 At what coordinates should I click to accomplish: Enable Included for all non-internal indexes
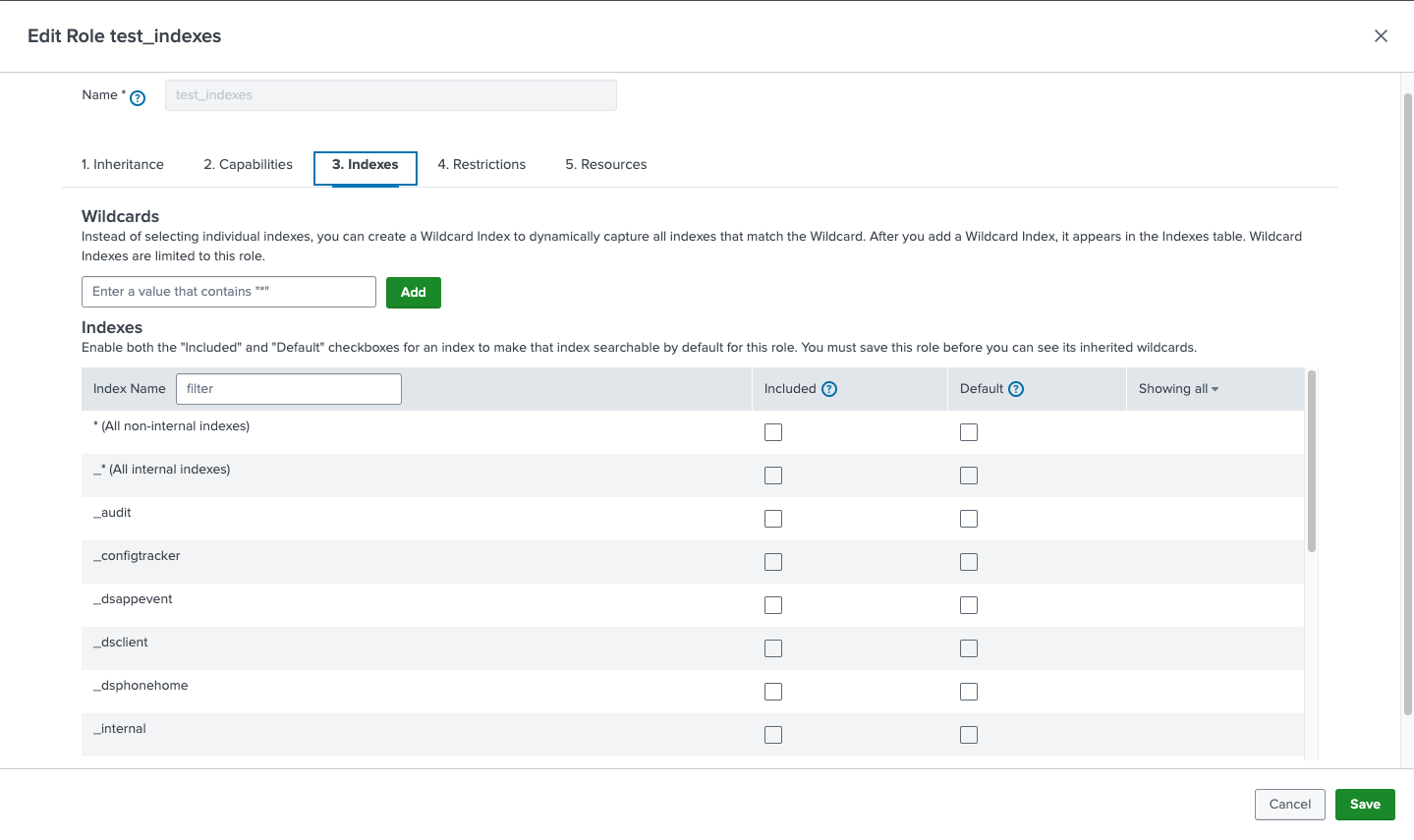pos(773,432)
